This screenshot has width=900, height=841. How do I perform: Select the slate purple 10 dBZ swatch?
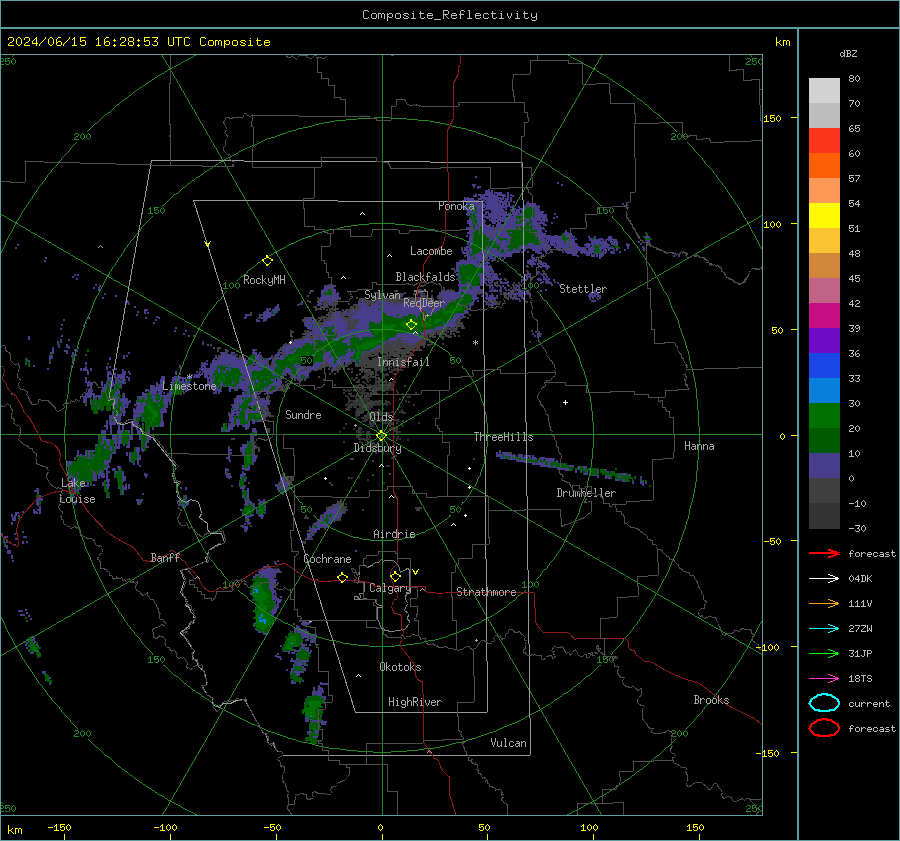(x=824, y=465)
